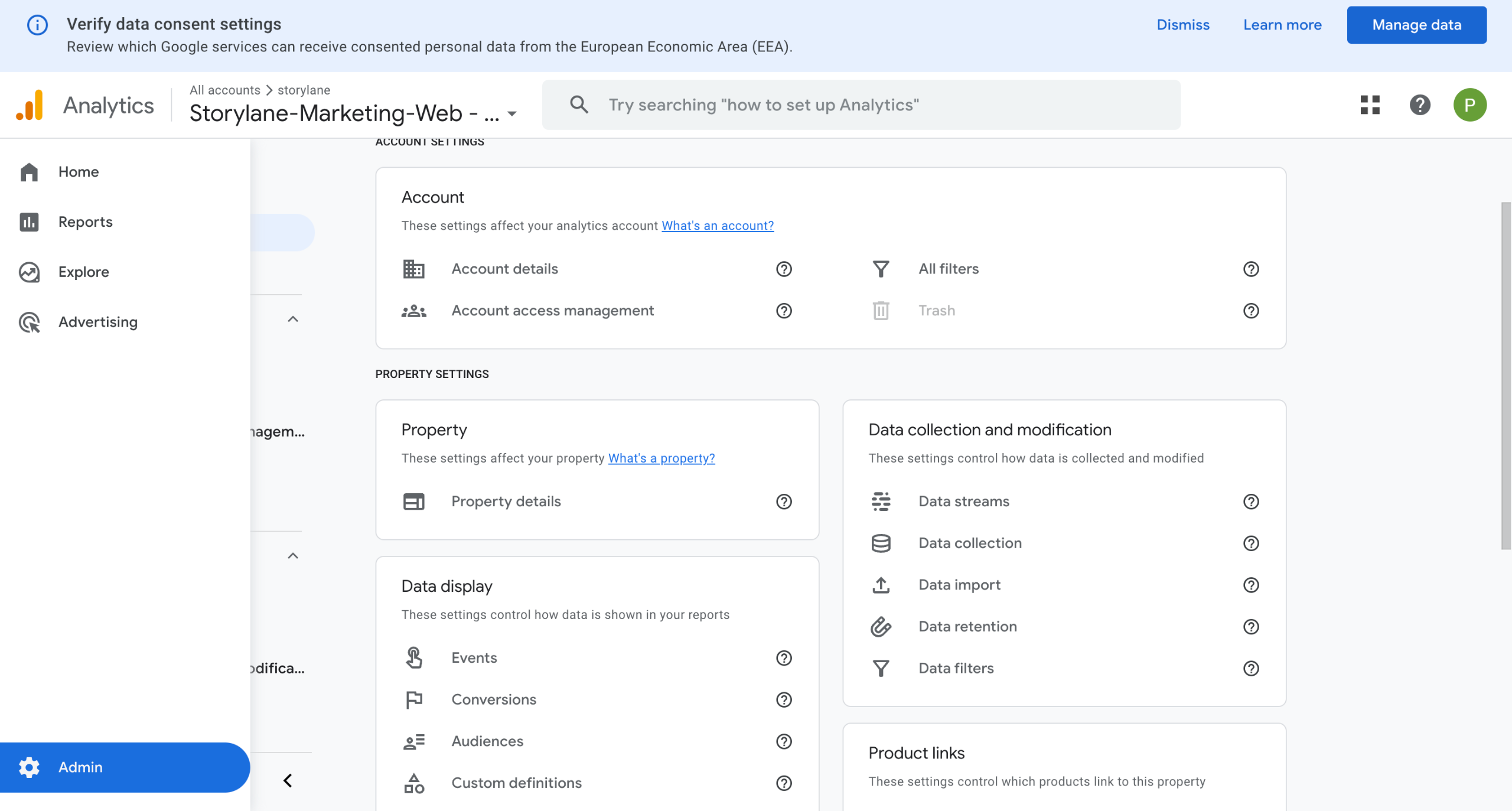Open the property selector dropdown arrow
The image size is (1512, 811).
[x=512, y=114]
